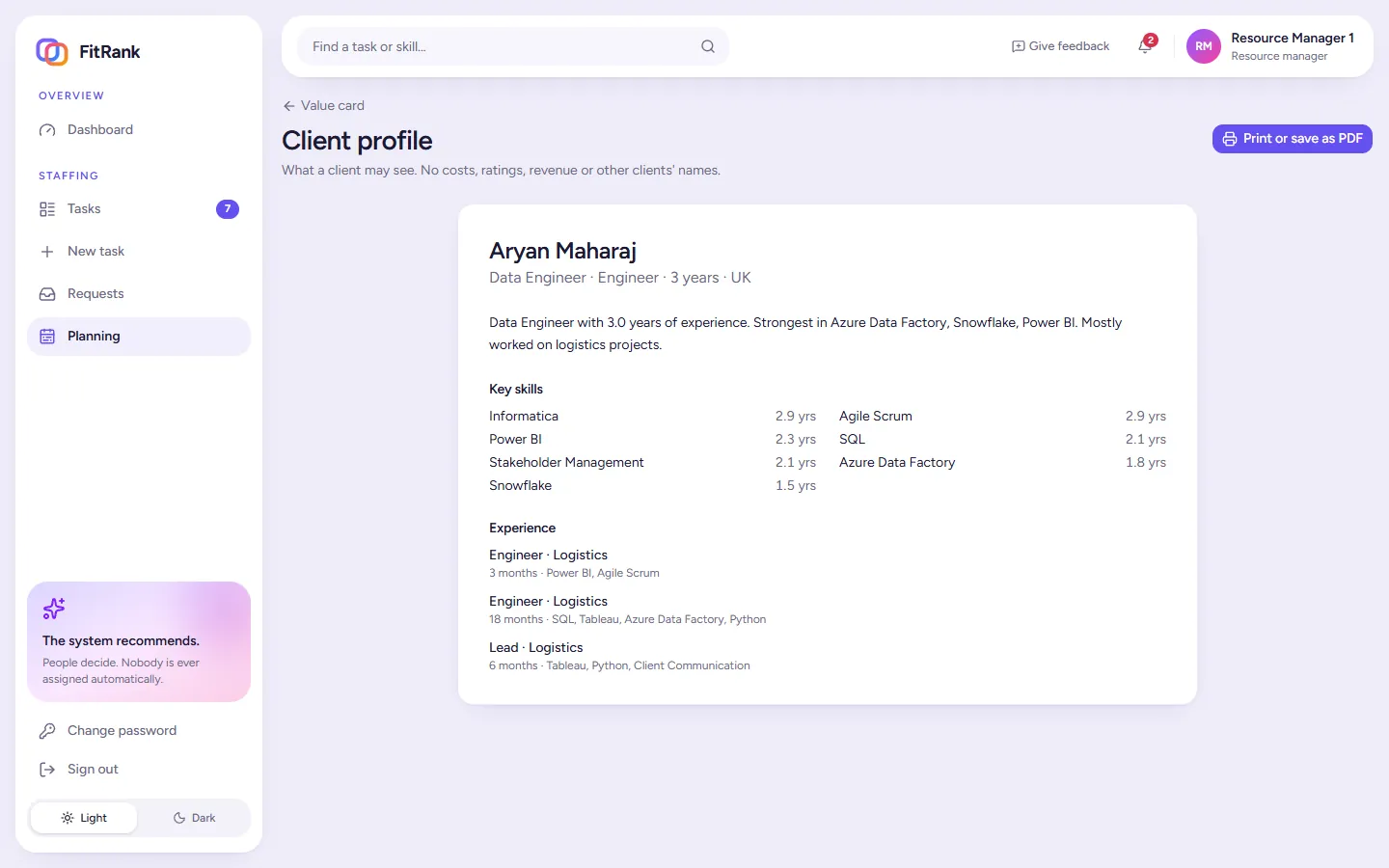Click Print or save as PDF button
This screenshot has width=1389, height=868.
pyautogui.click(x=1293, y=139)
